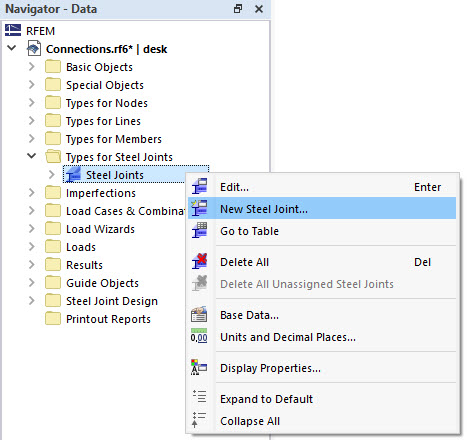Open Base Data... from the context menu
Viewport: 469px width, 440px height.
pyautogui.click(x=322, y=315)
